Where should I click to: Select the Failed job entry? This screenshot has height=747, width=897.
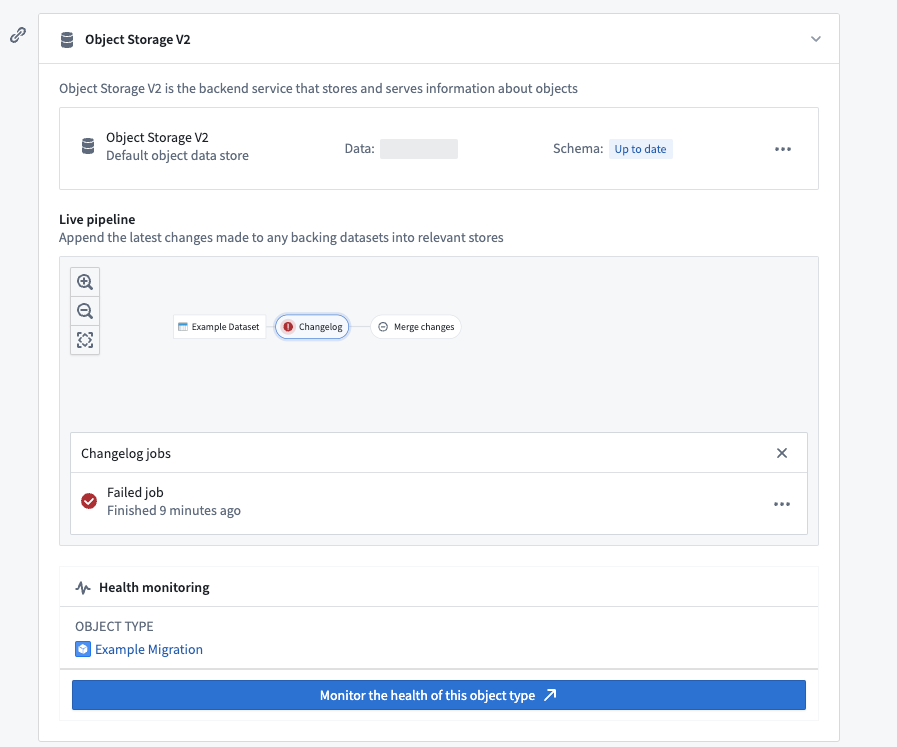pos(439,503)
